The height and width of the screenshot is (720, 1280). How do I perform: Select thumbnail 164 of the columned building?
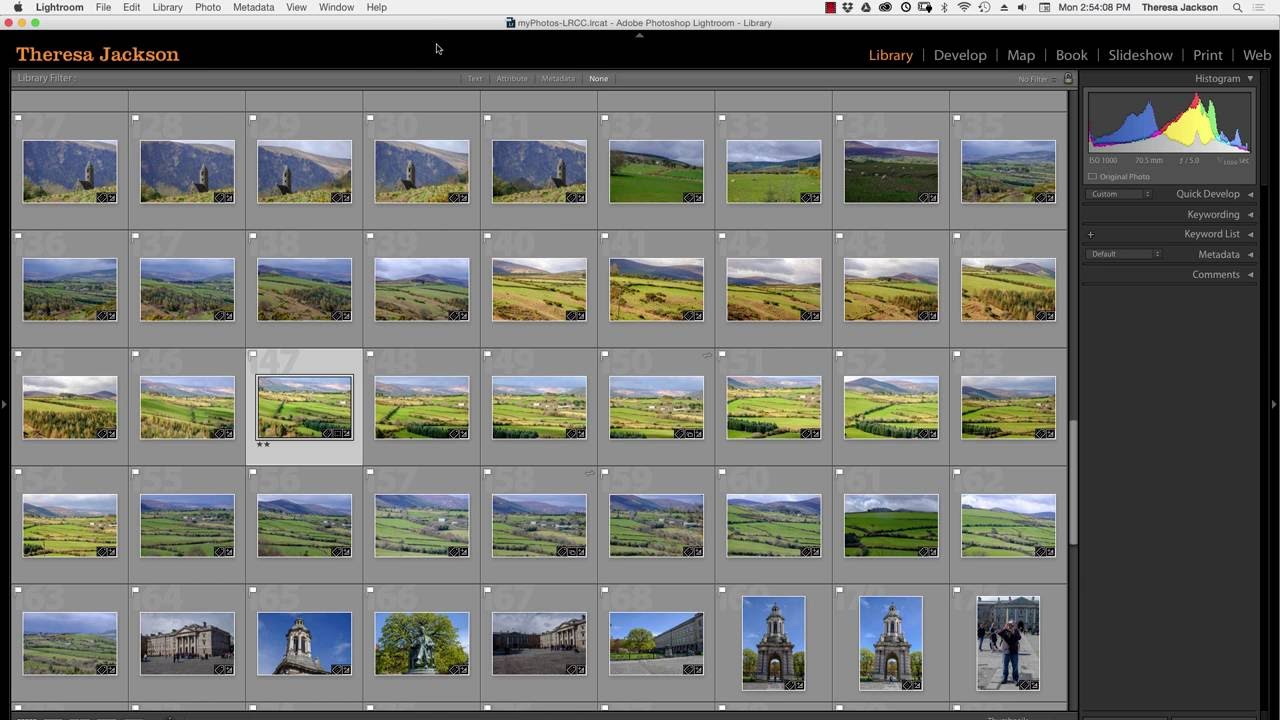pos(187,643)
